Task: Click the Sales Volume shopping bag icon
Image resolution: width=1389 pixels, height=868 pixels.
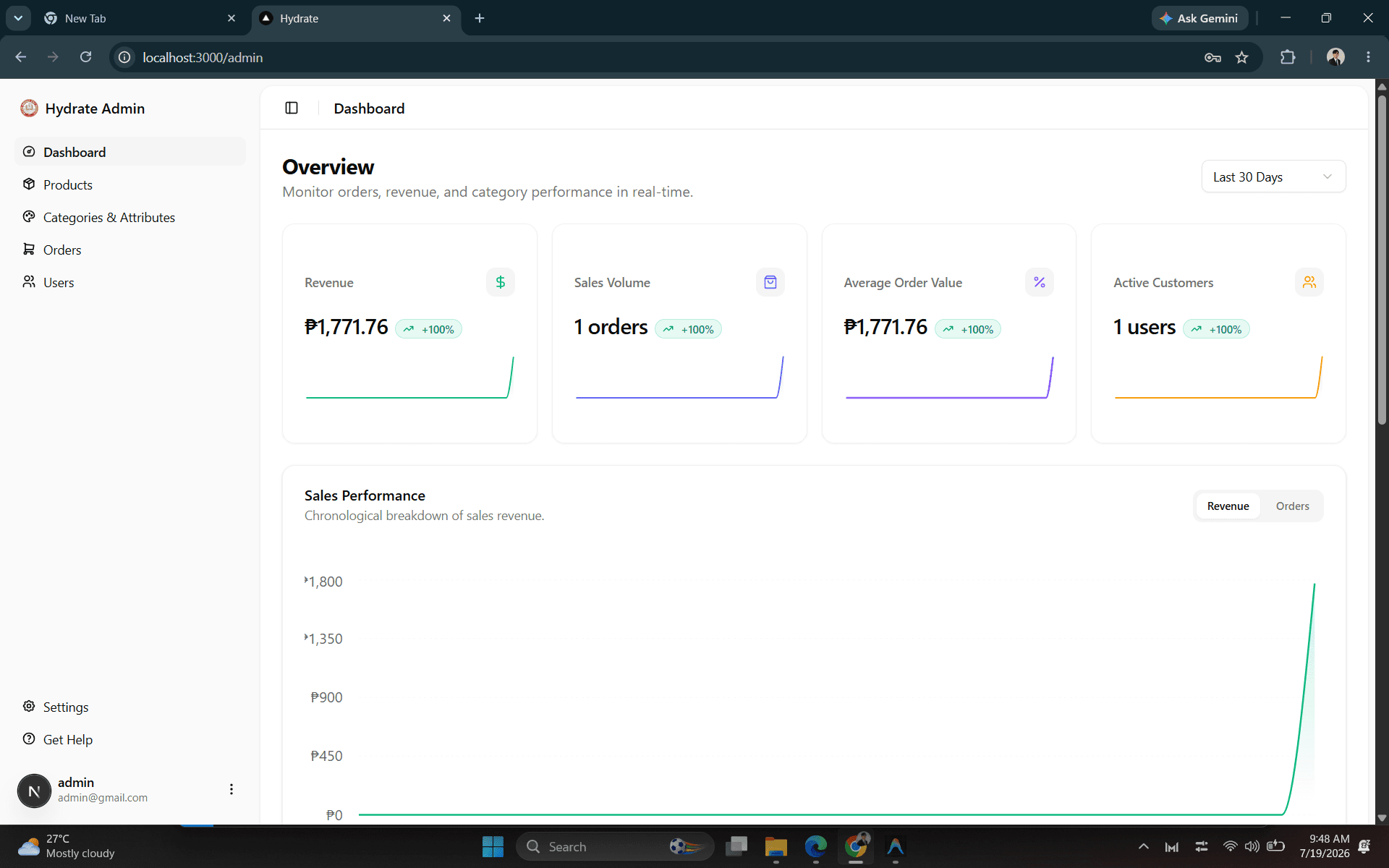Action: pyautogui.click(x=770, y=282)
